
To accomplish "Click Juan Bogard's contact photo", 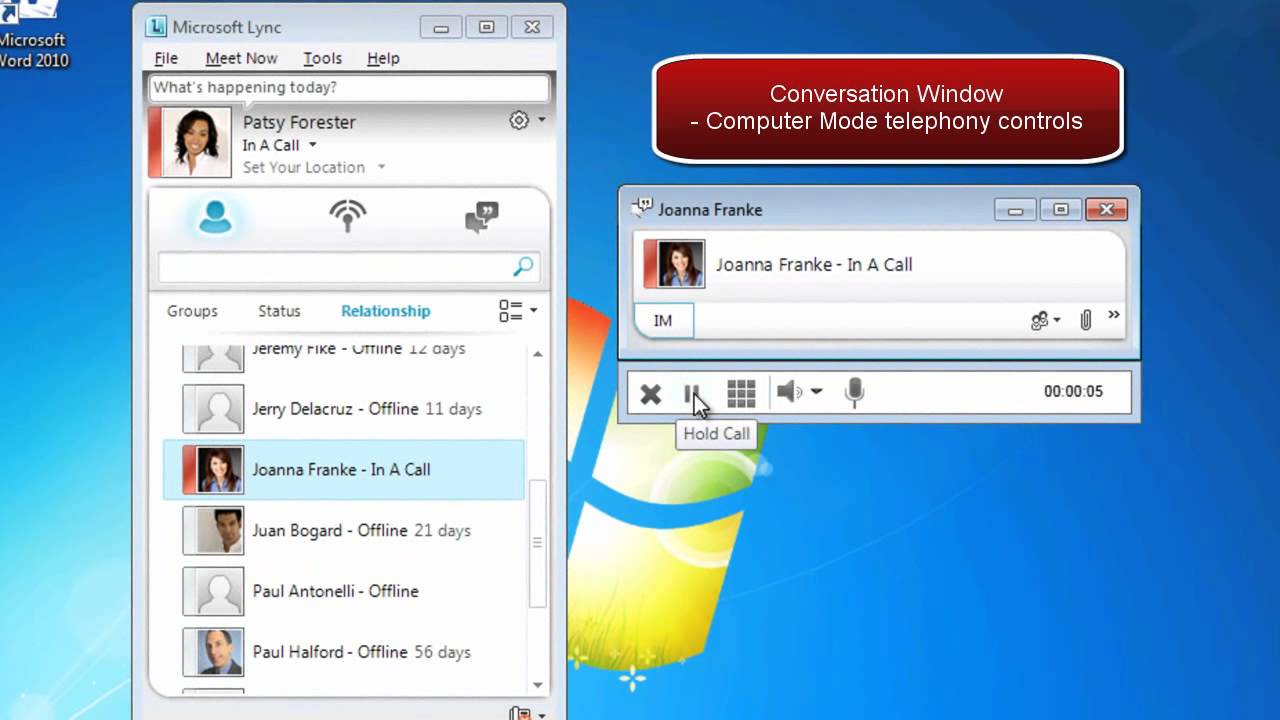I will 213,531.
